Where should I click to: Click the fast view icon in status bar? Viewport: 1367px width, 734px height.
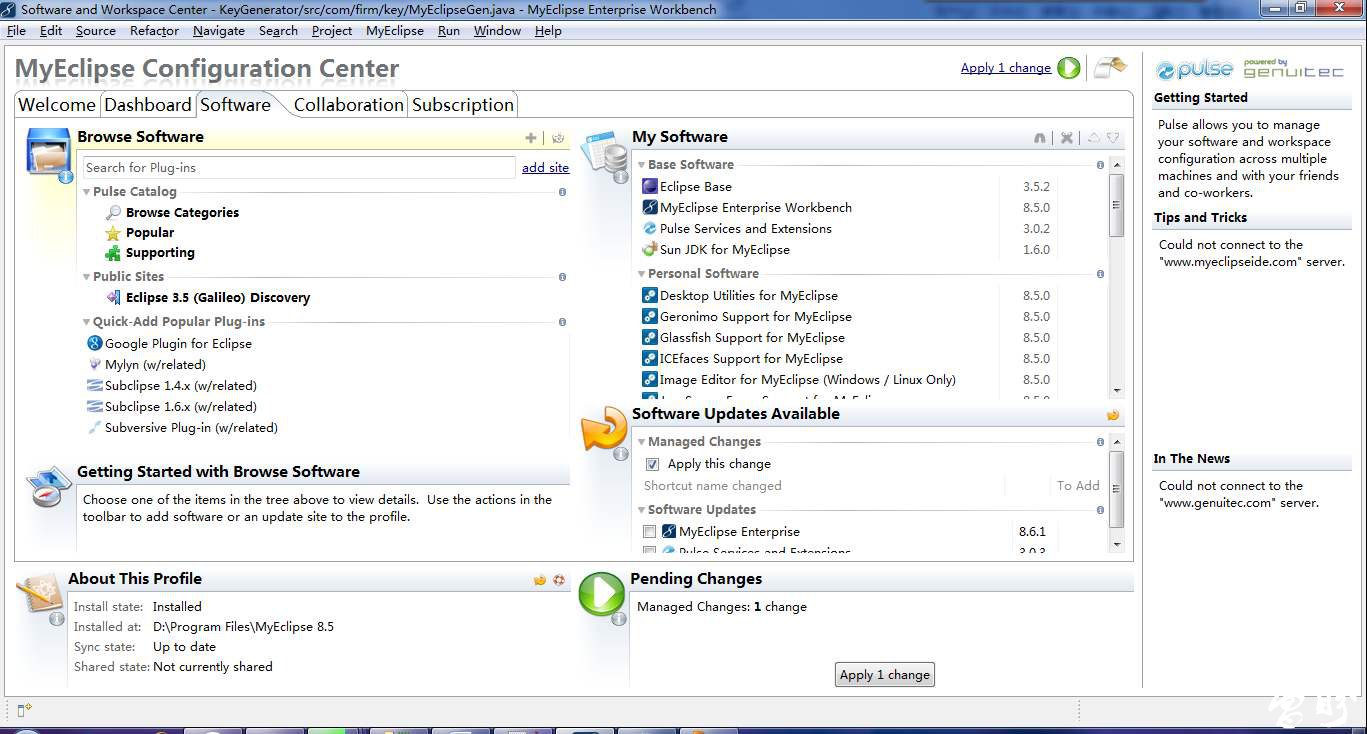pos(25,710)
